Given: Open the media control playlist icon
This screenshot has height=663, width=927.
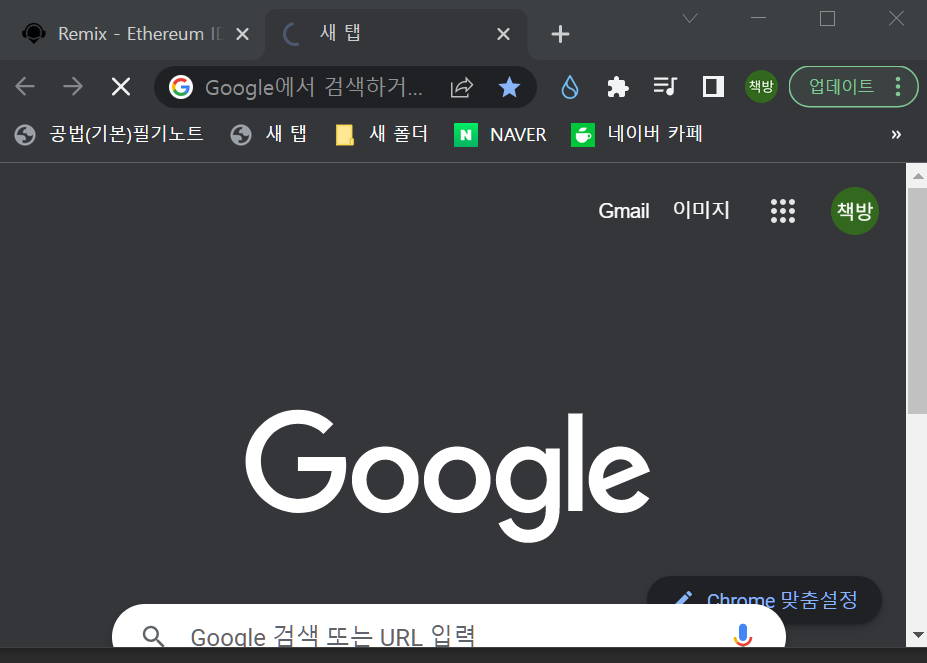Looking at the screenshot, I should click(x=665, y=87).
